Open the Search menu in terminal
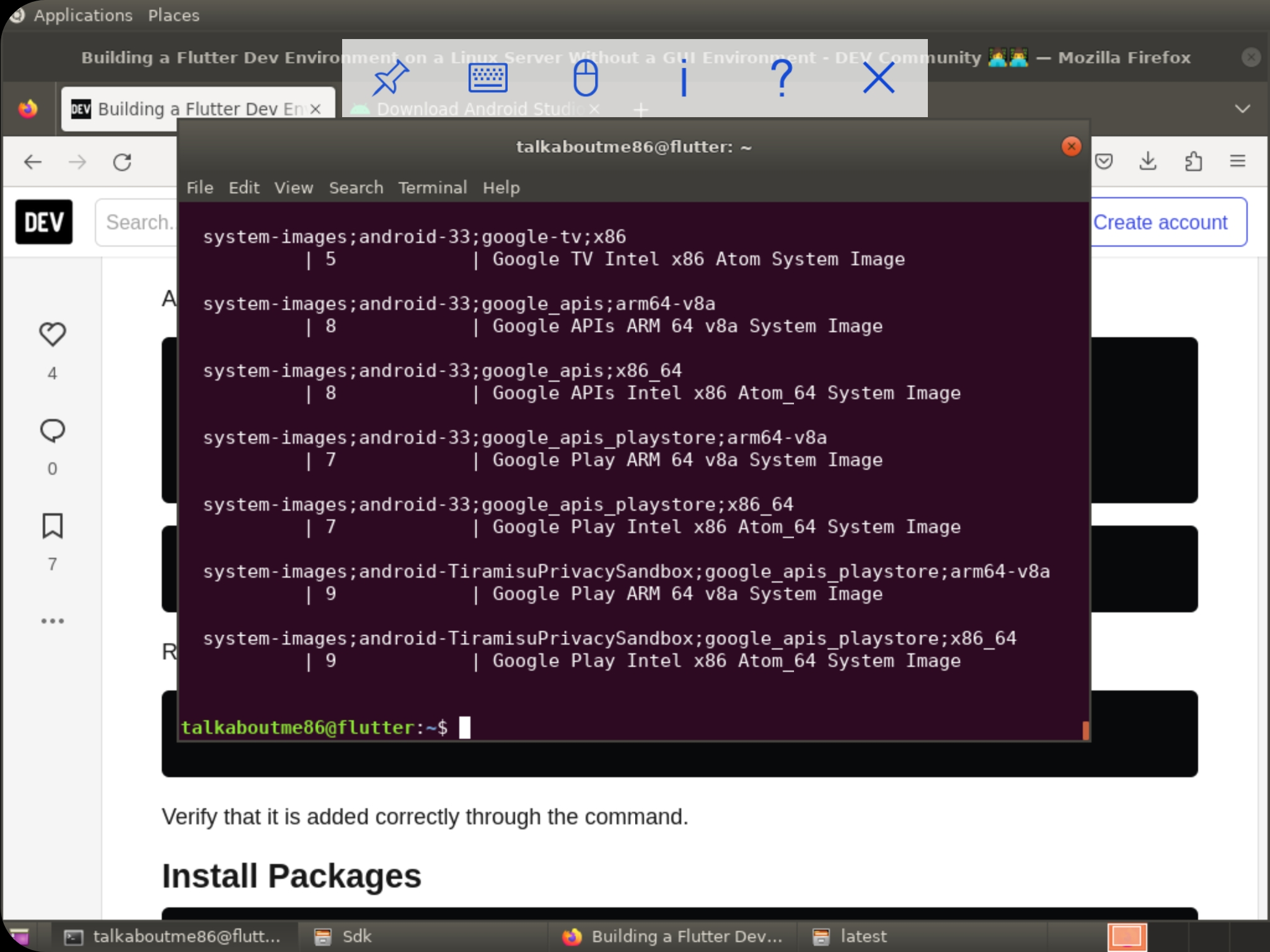Screen dimensions: 1270x952 pyautogui.click(x=356, y=188)
